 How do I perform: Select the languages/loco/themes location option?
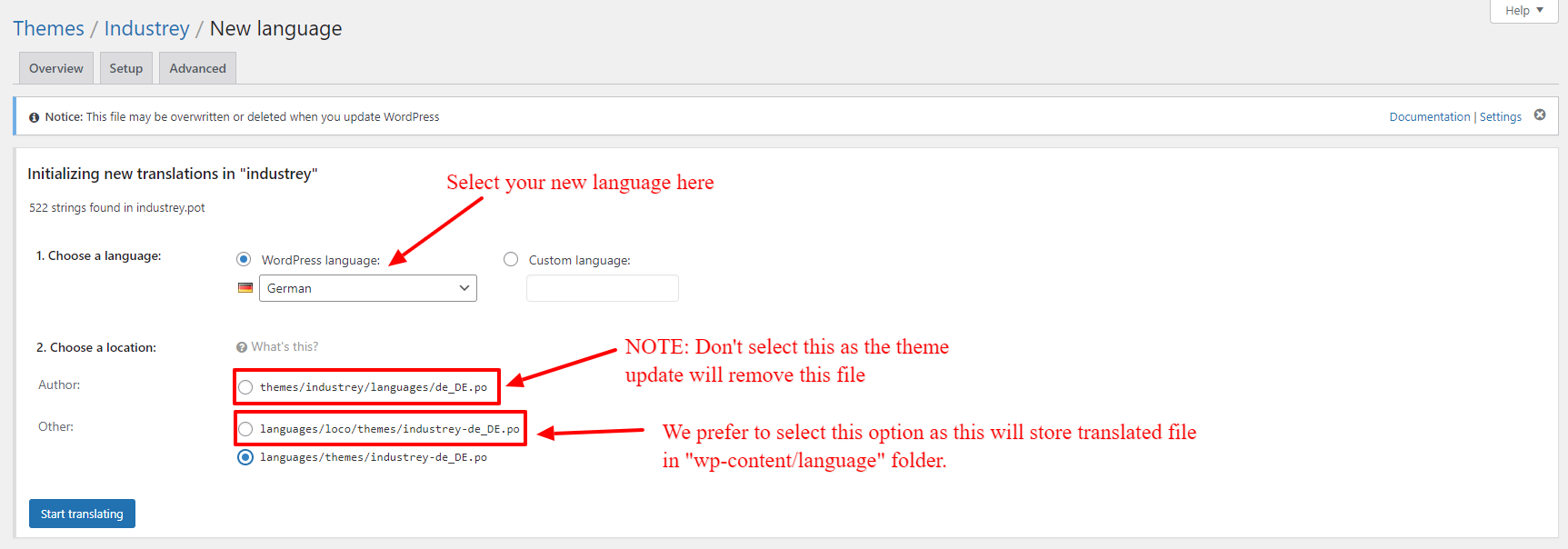tap(245, 429)
